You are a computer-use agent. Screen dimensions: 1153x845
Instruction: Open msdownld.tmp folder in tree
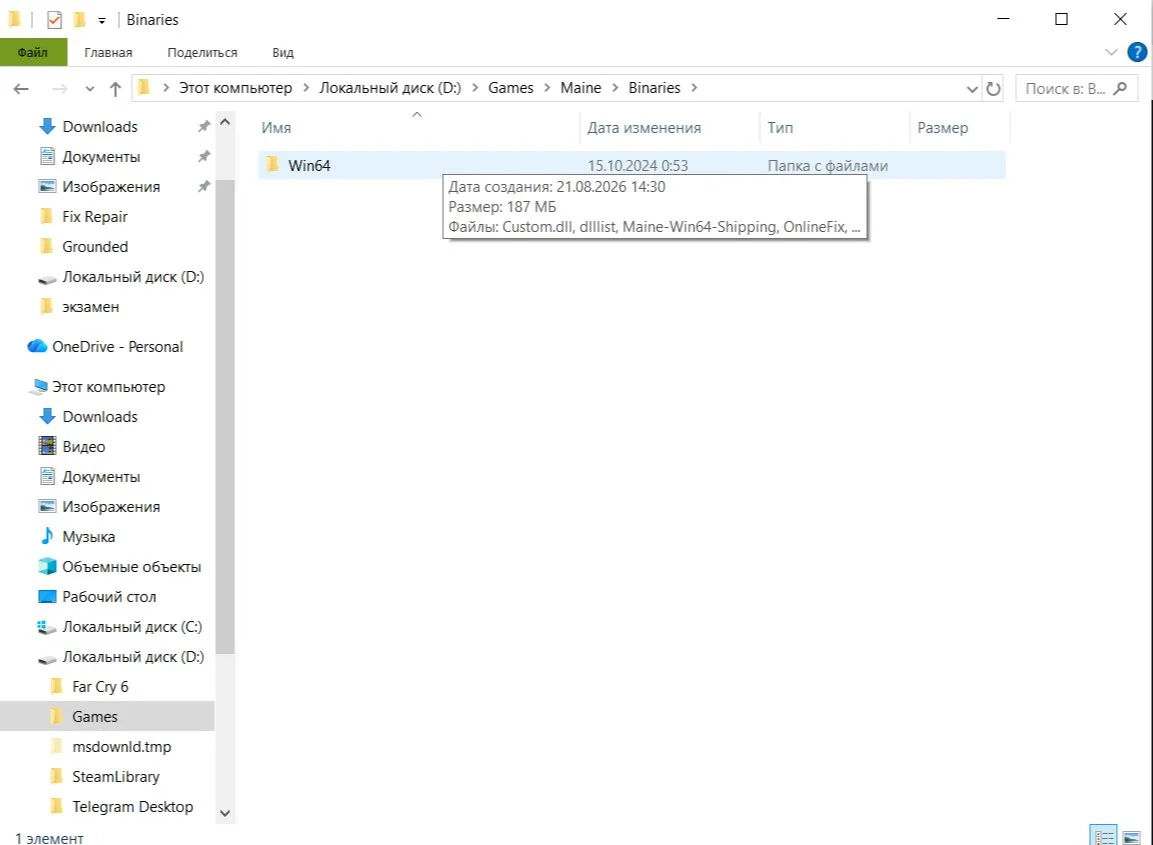pyautogui.click(x=121, y=747)
